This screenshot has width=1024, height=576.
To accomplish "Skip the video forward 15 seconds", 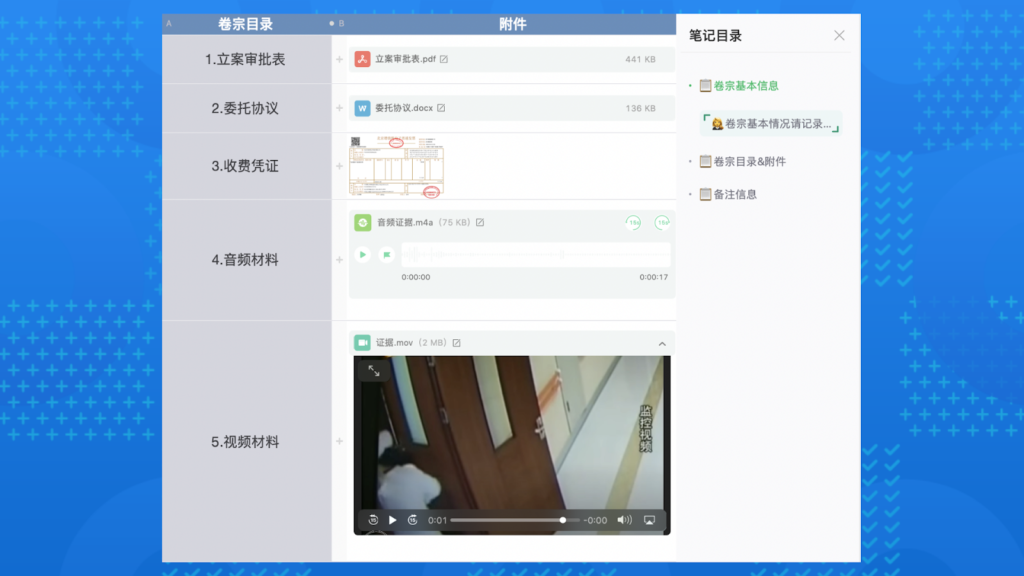I will tap(412, 520).
